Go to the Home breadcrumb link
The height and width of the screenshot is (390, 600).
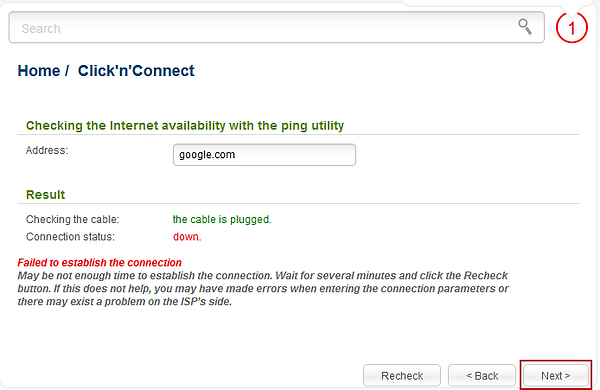pos(39,71)
